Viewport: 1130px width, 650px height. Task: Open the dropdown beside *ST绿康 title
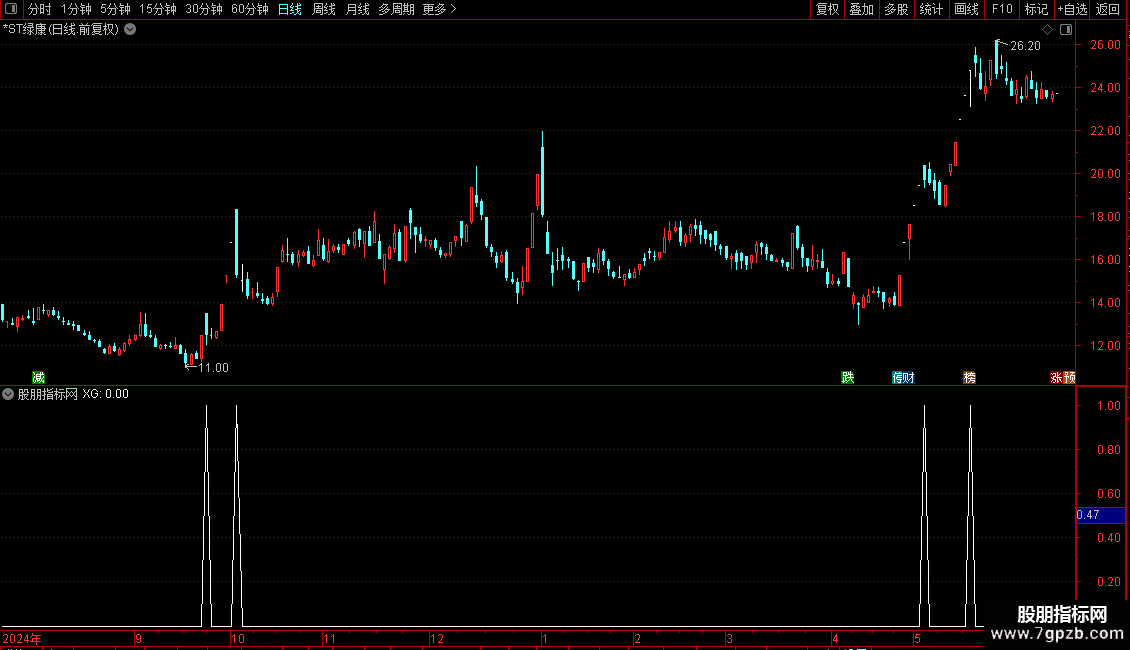tap(130, 30)
